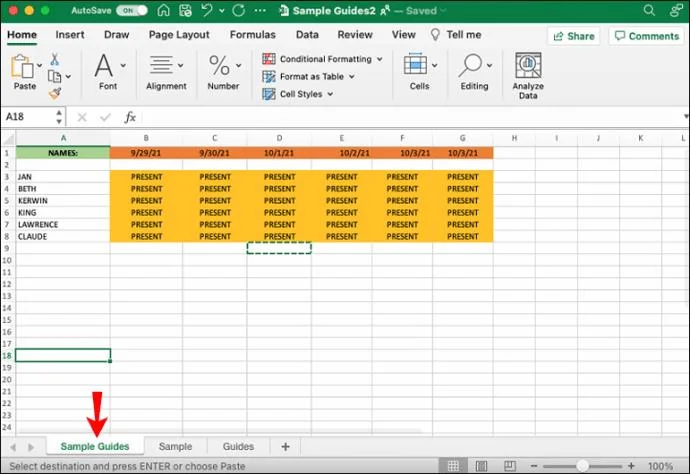690x474 pixels.
Task: Click the Cut scissors icon
Action: click(x=55, y=59)
